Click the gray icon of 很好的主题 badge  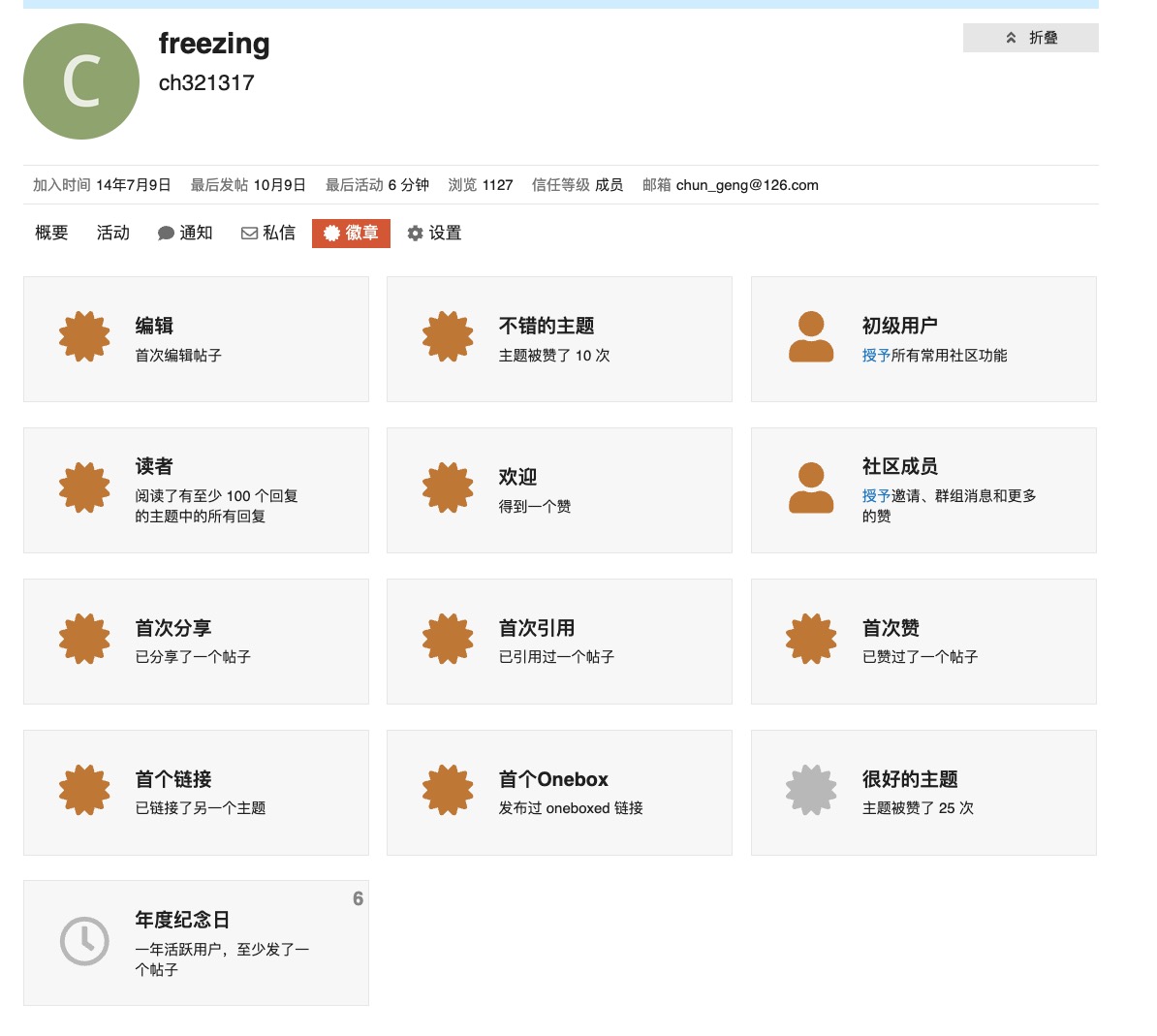click(x=811, y=790)
